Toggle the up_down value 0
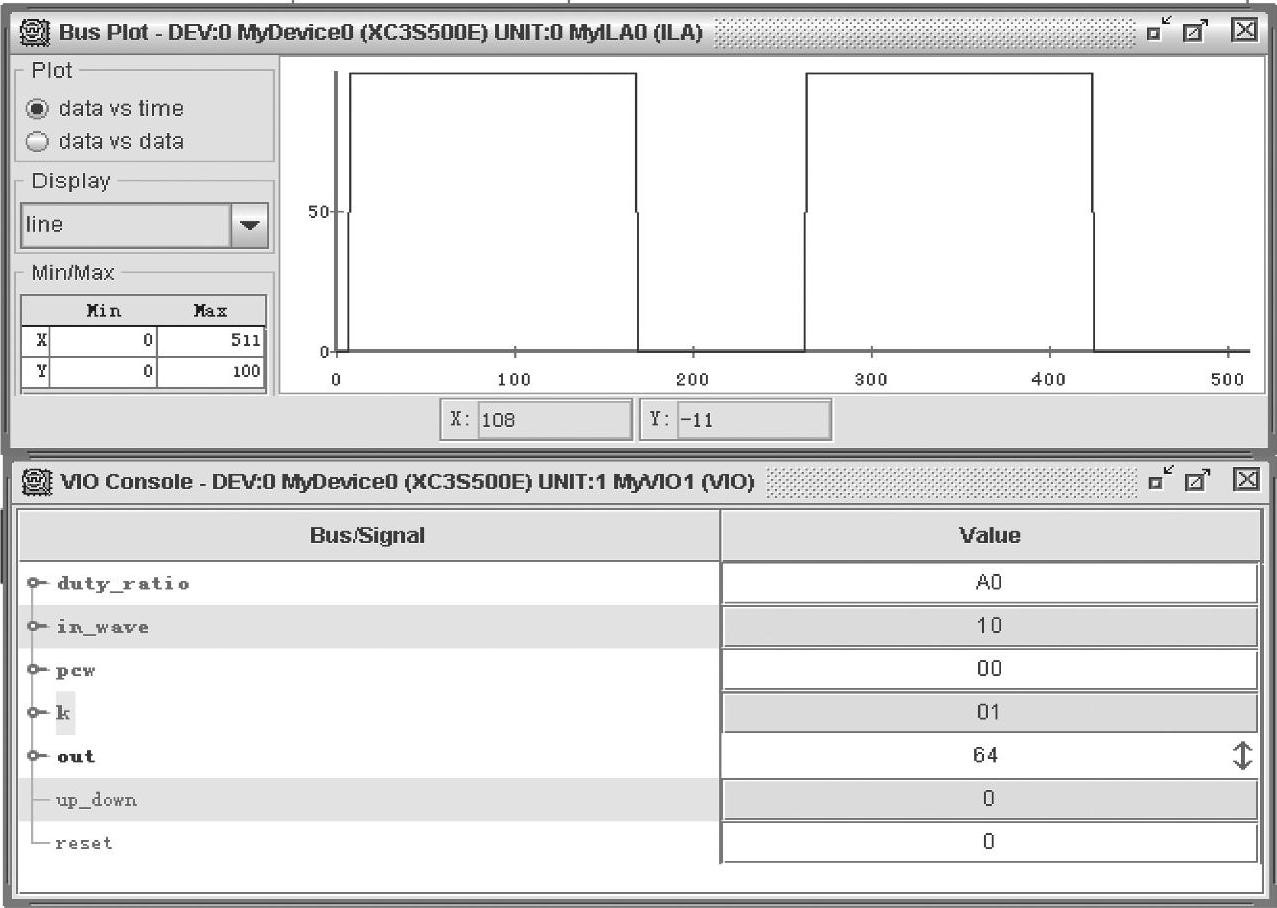1277x908 pixels. coord(989,799)
